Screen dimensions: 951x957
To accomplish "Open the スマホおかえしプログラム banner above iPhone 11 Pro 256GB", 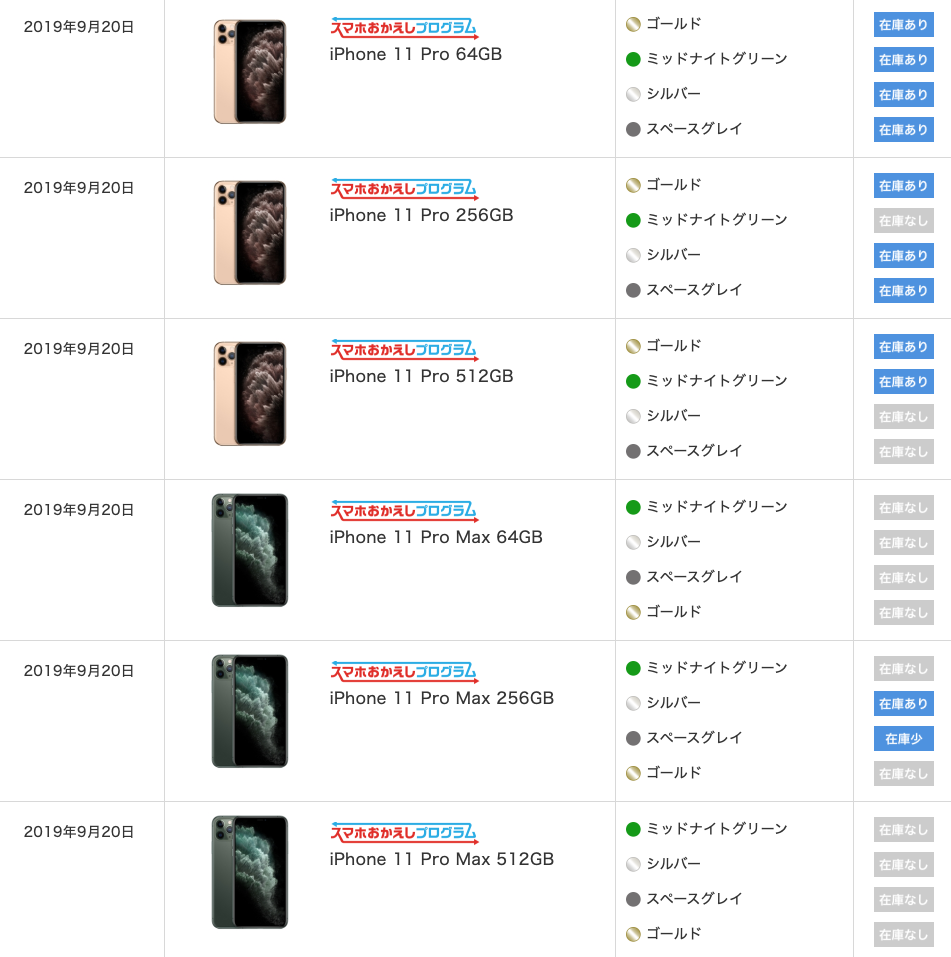I will [404, 189].
